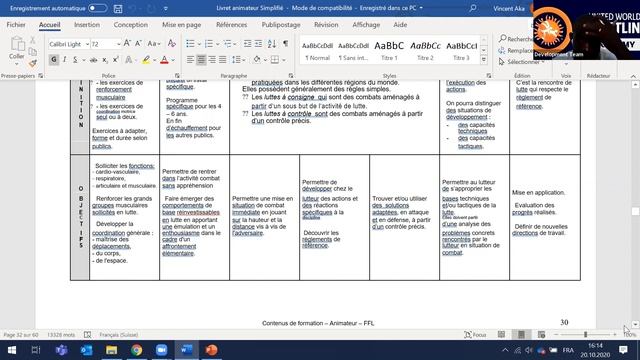
Task: Expand the styles gallery with More arrow
Action: click(x=484, y=60)
